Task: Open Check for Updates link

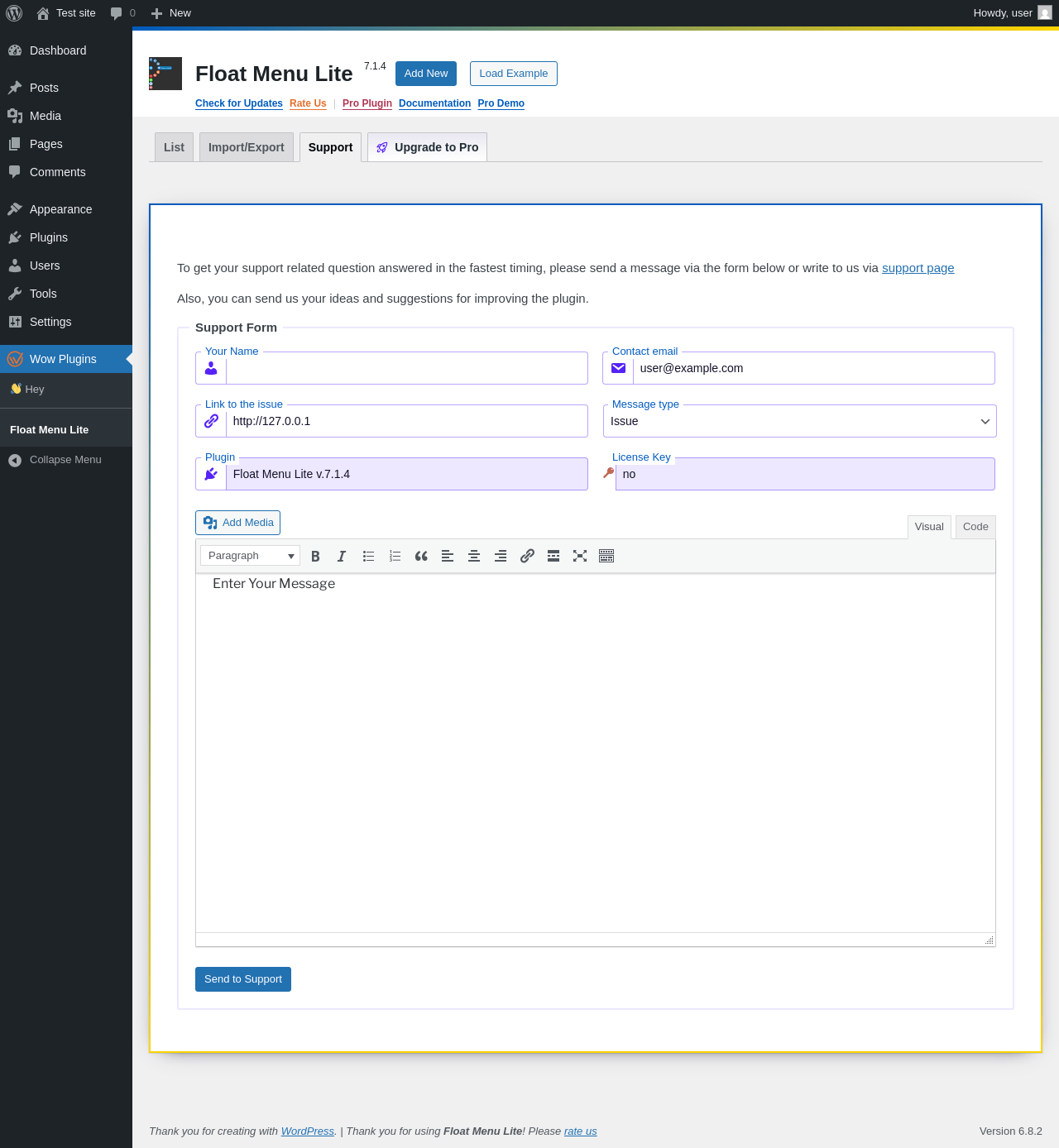Action: click(239, 103)
